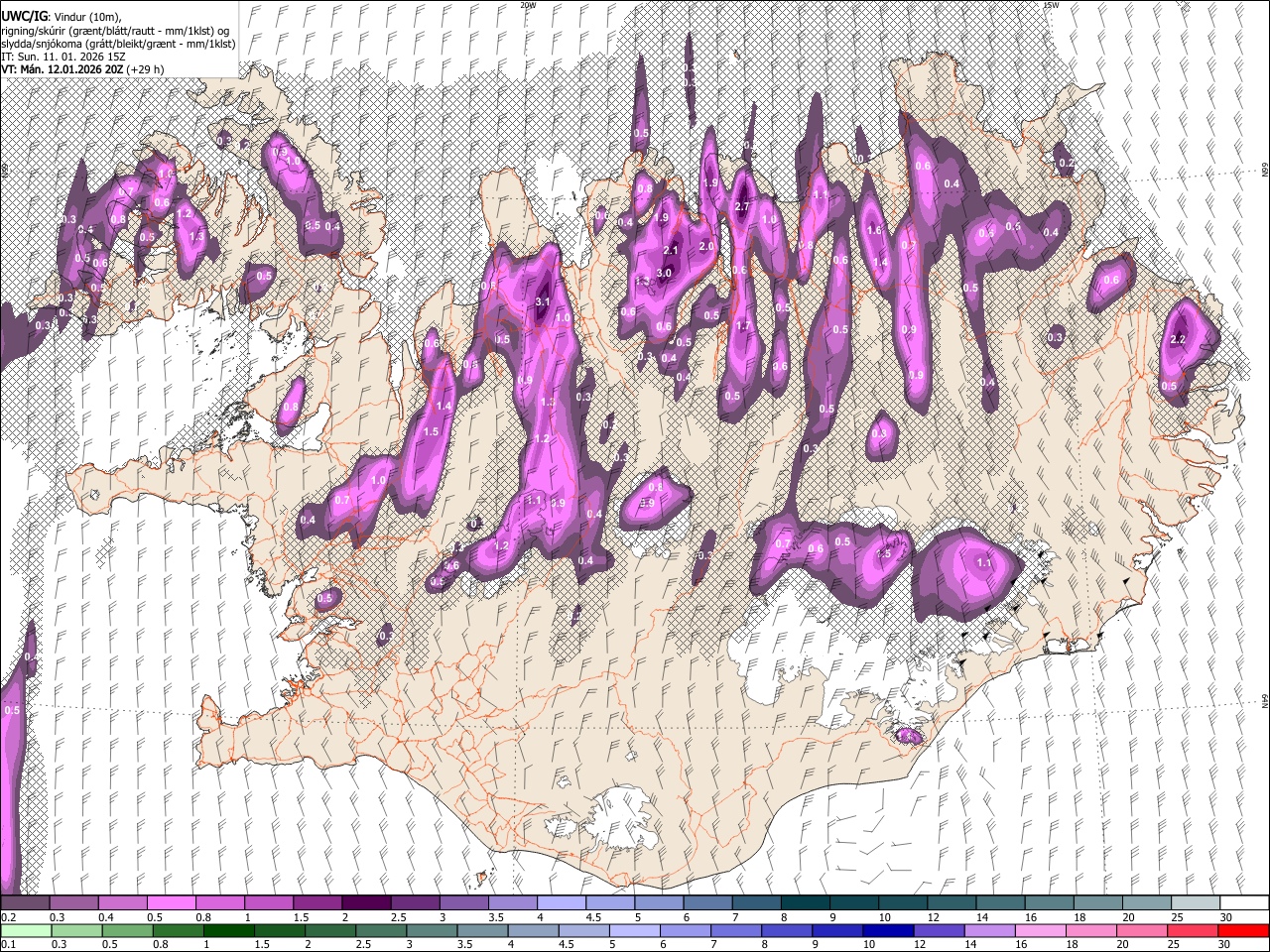Click the '25' label in the upper legend row

click(1177, 917)
